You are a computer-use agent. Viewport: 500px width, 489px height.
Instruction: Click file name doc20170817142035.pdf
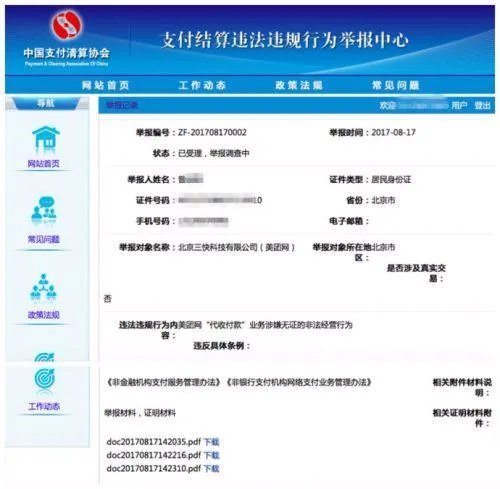(x=154, y=442)
